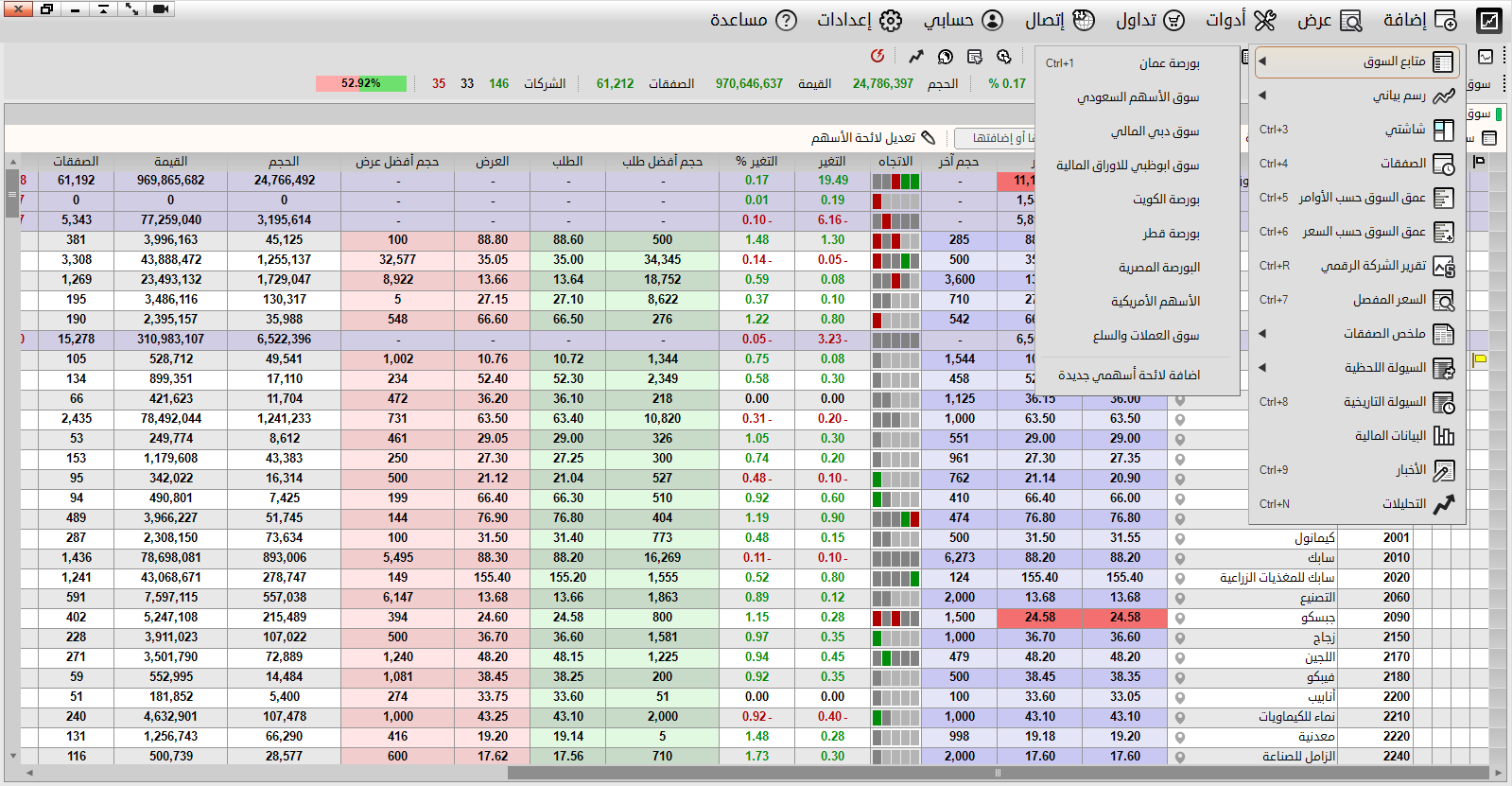Click the ملخص الصفقات summary document icon
Screen dimensions: 1512x786
(1444, 334)
